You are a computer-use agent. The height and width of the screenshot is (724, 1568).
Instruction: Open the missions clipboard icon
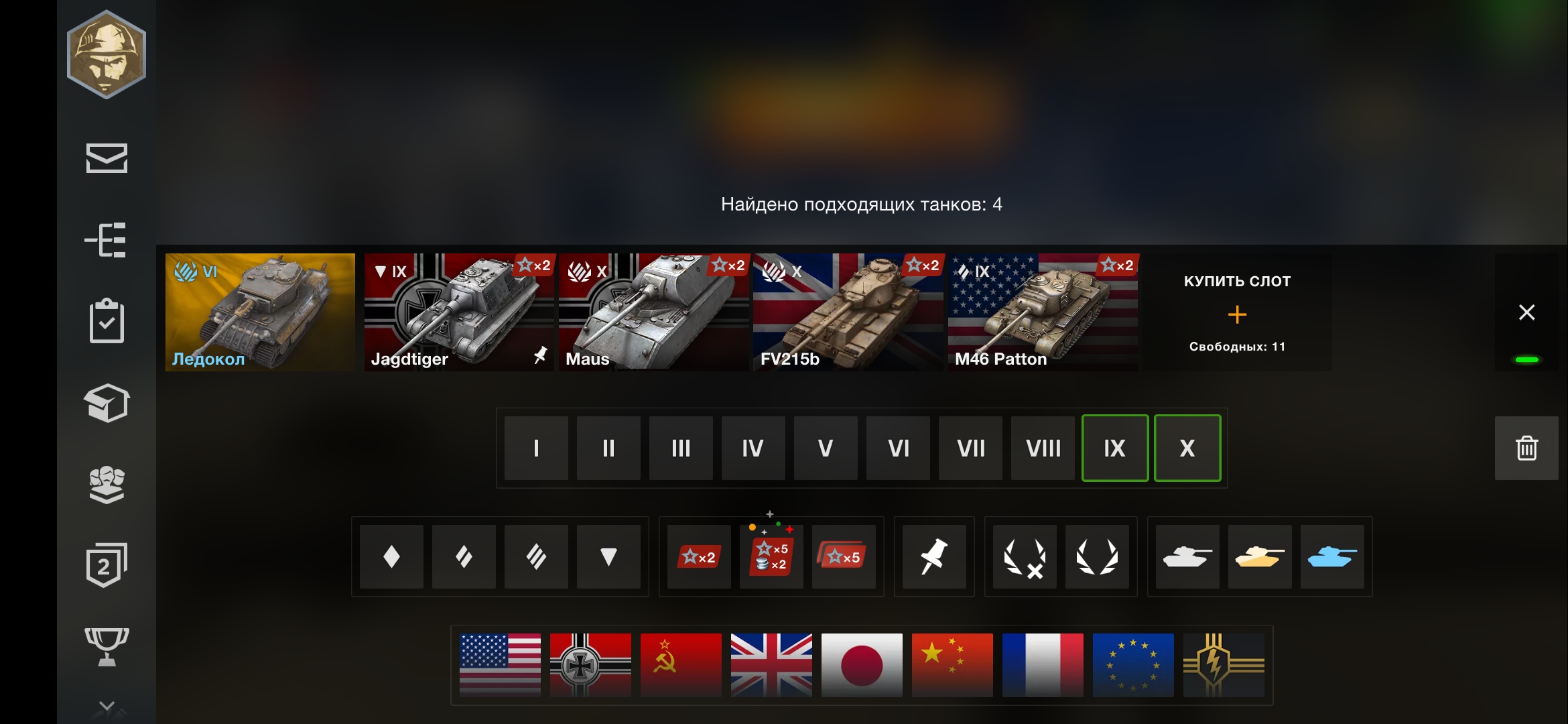click(107, 321)
